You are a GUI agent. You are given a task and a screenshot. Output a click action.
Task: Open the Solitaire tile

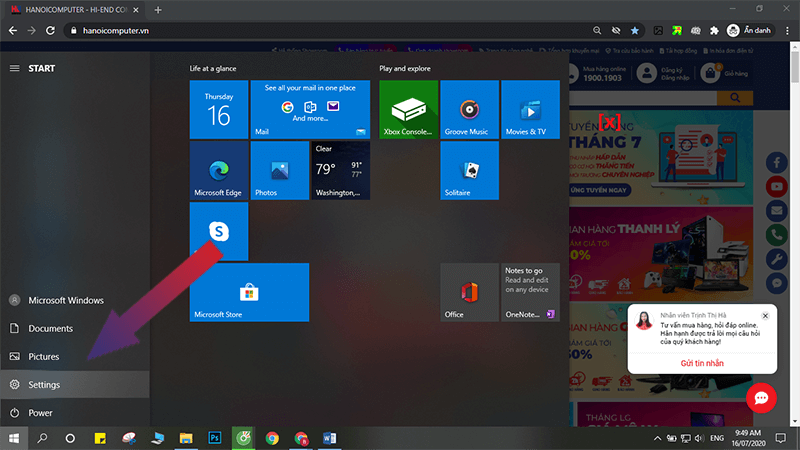[x=469, y=170]
